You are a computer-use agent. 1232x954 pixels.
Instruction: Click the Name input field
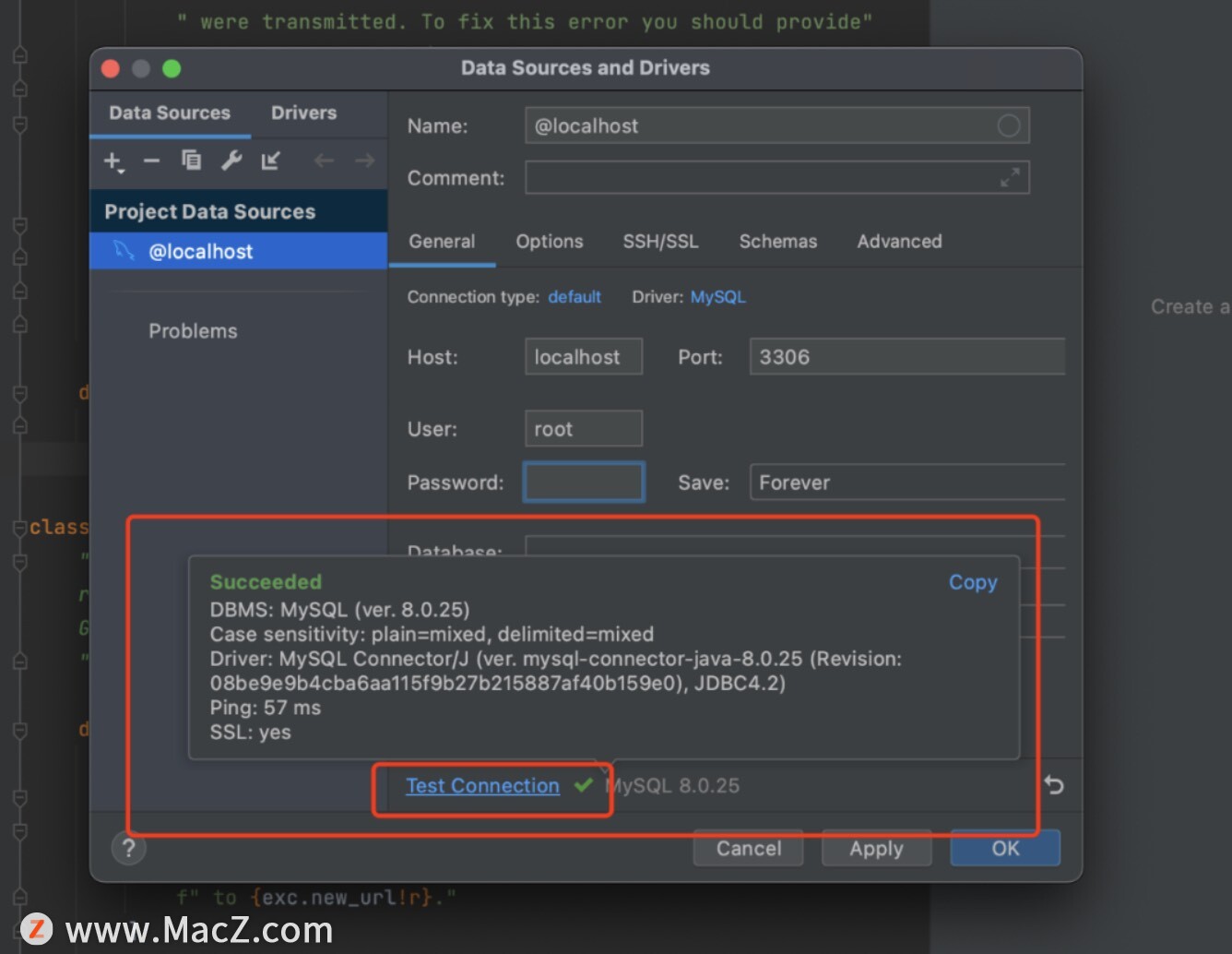[777, 125]
